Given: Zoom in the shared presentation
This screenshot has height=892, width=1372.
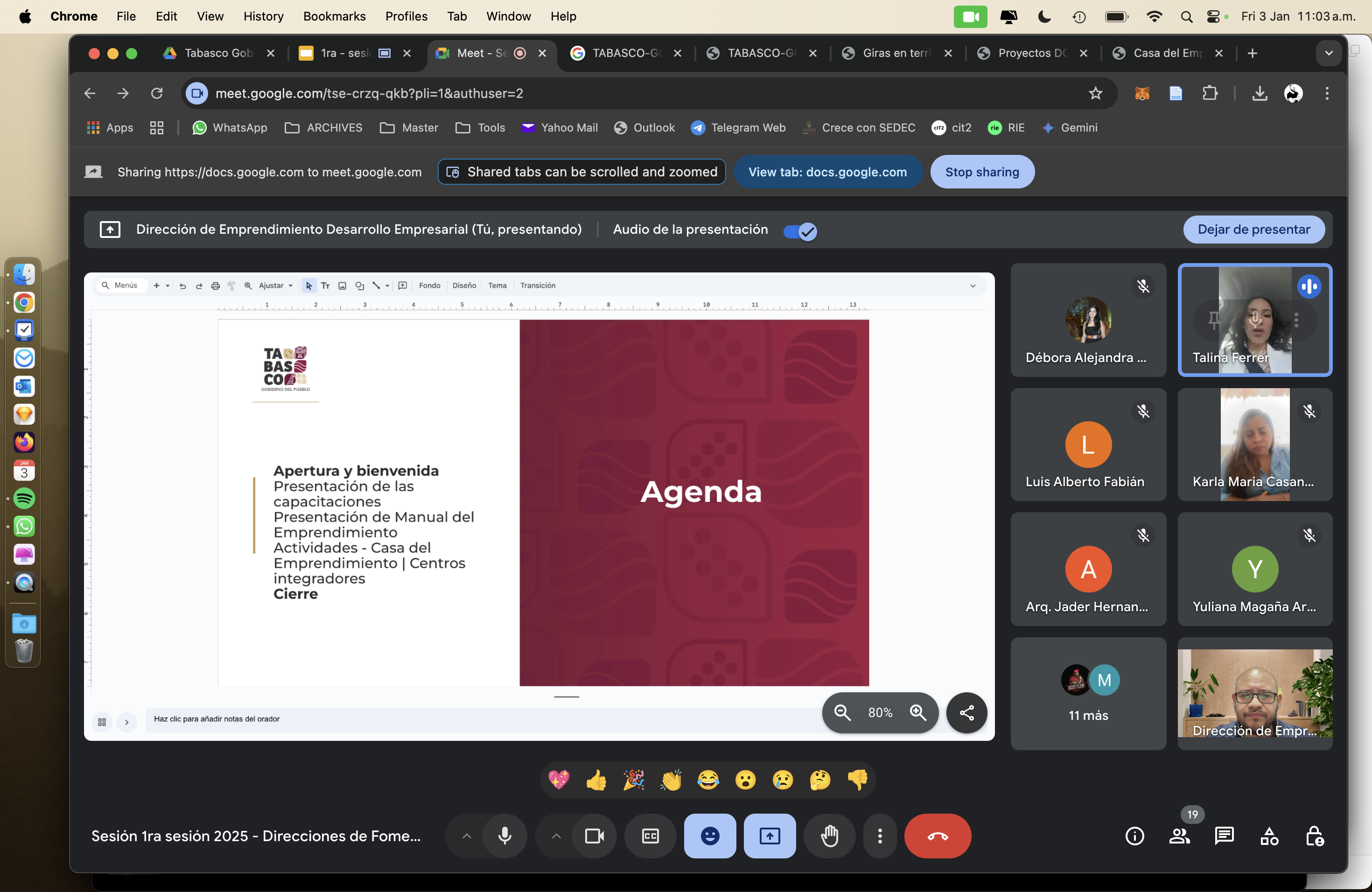Looking at the screenshot, I should (x=918, y=713).
